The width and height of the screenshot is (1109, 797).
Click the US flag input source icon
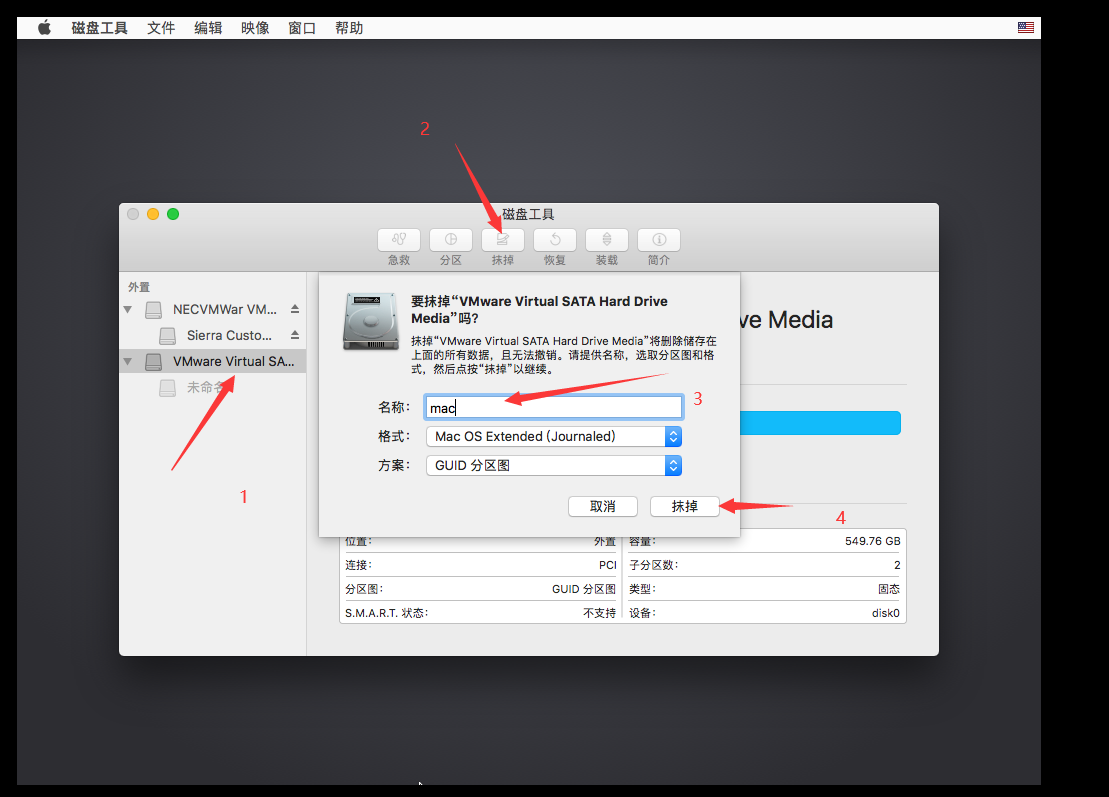tap(1026, 28)
